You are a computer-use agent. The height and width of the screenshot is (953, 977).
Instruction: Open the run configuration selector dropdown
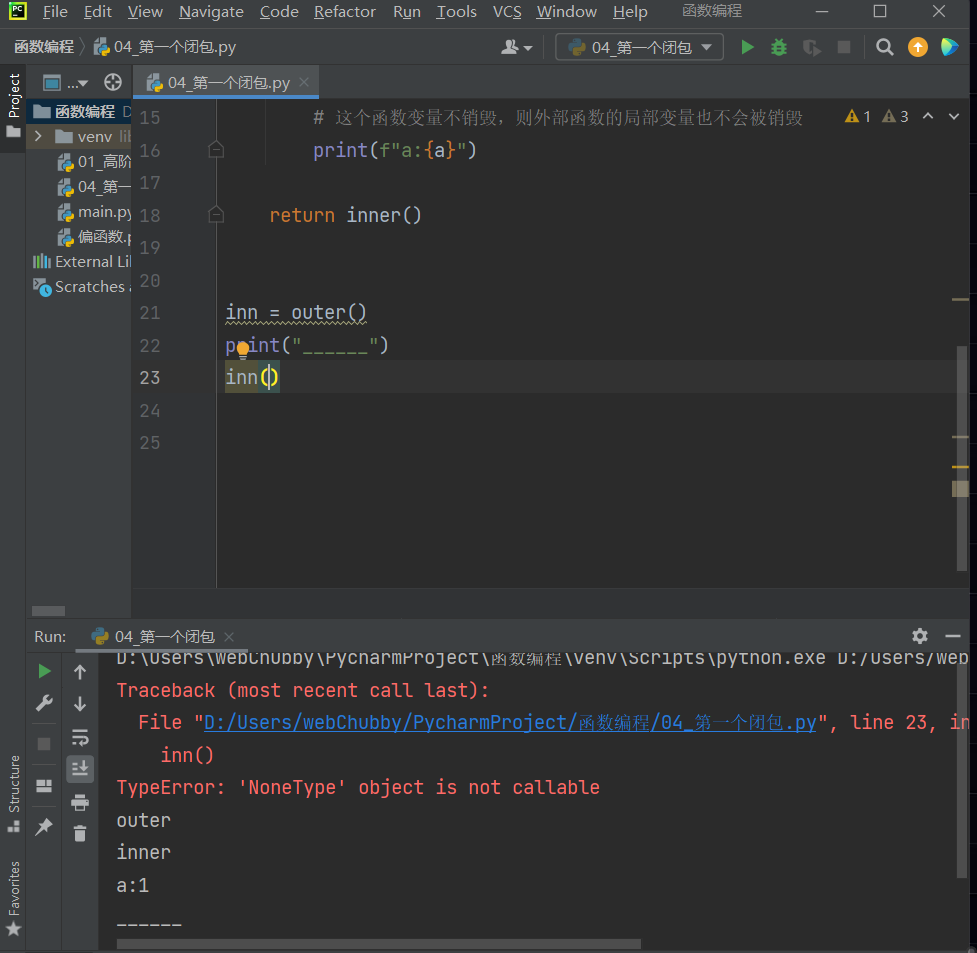coord(639,47)
